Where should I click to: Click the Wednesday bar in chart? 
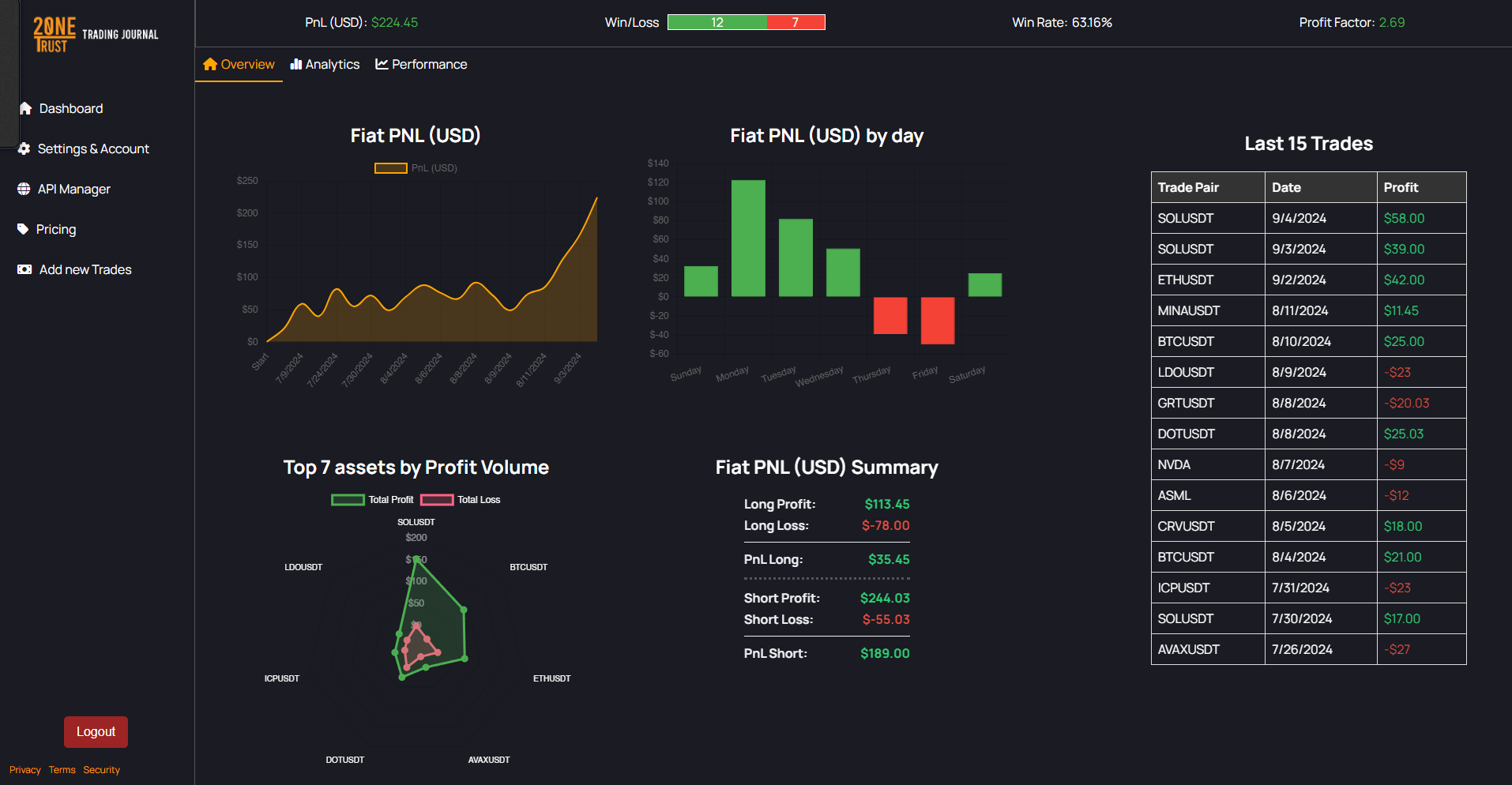pyautogui.click(x=843, y=272)
